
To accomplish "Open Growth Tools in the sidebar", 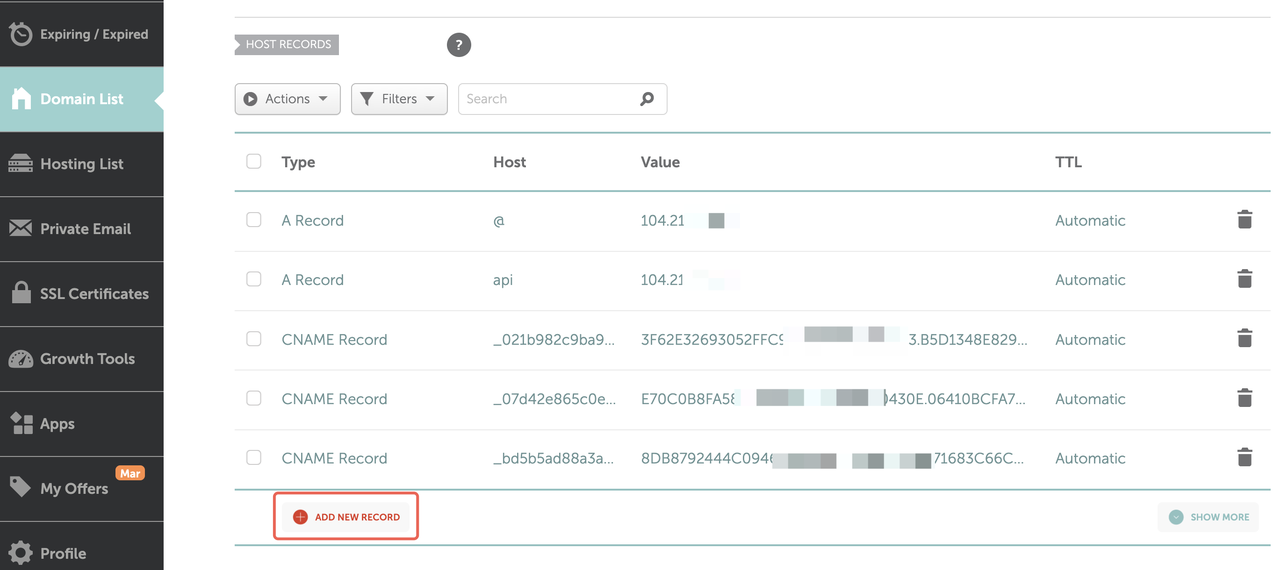I will coord(81,359).
